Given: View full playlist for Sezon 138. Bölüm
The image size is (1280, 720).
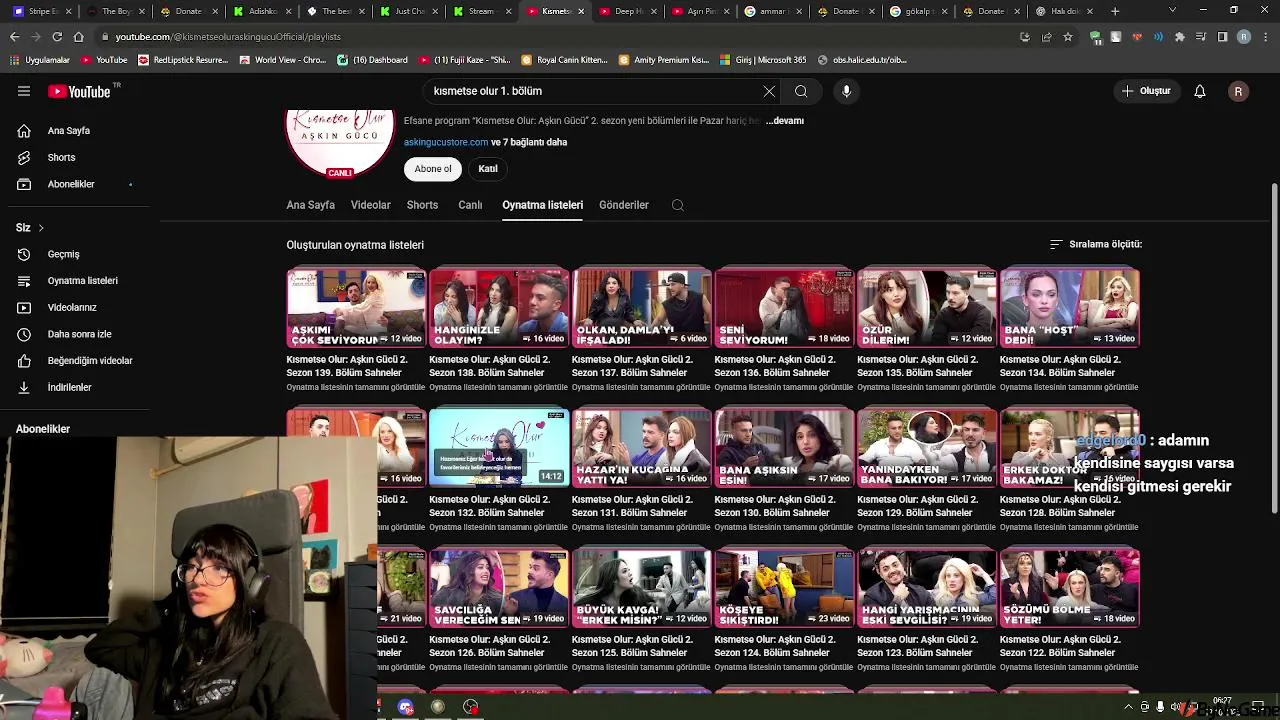Looking at the screenshot, I should coord(499,387).
